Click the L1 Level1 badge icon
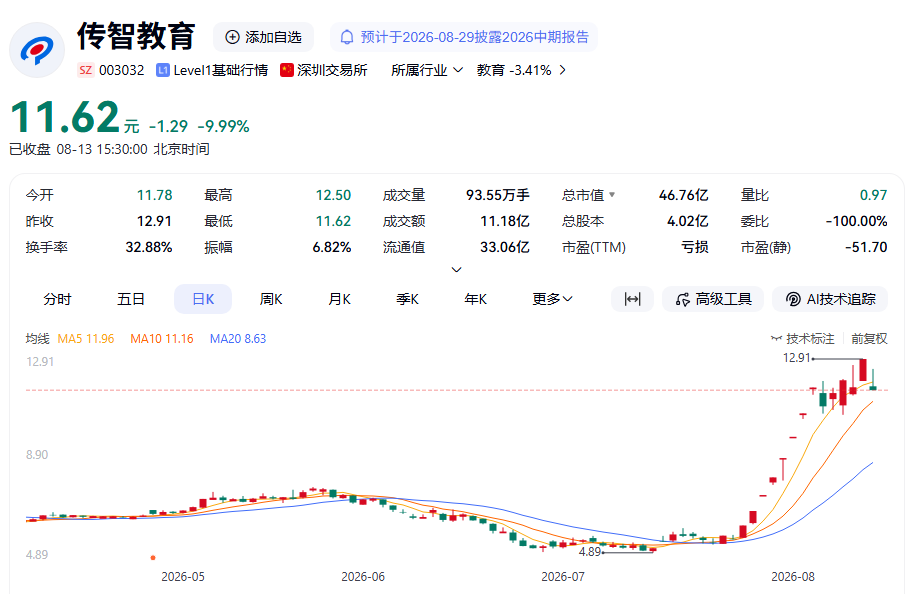The width and height of the screenshot is (912, 594). click(163, 70)
